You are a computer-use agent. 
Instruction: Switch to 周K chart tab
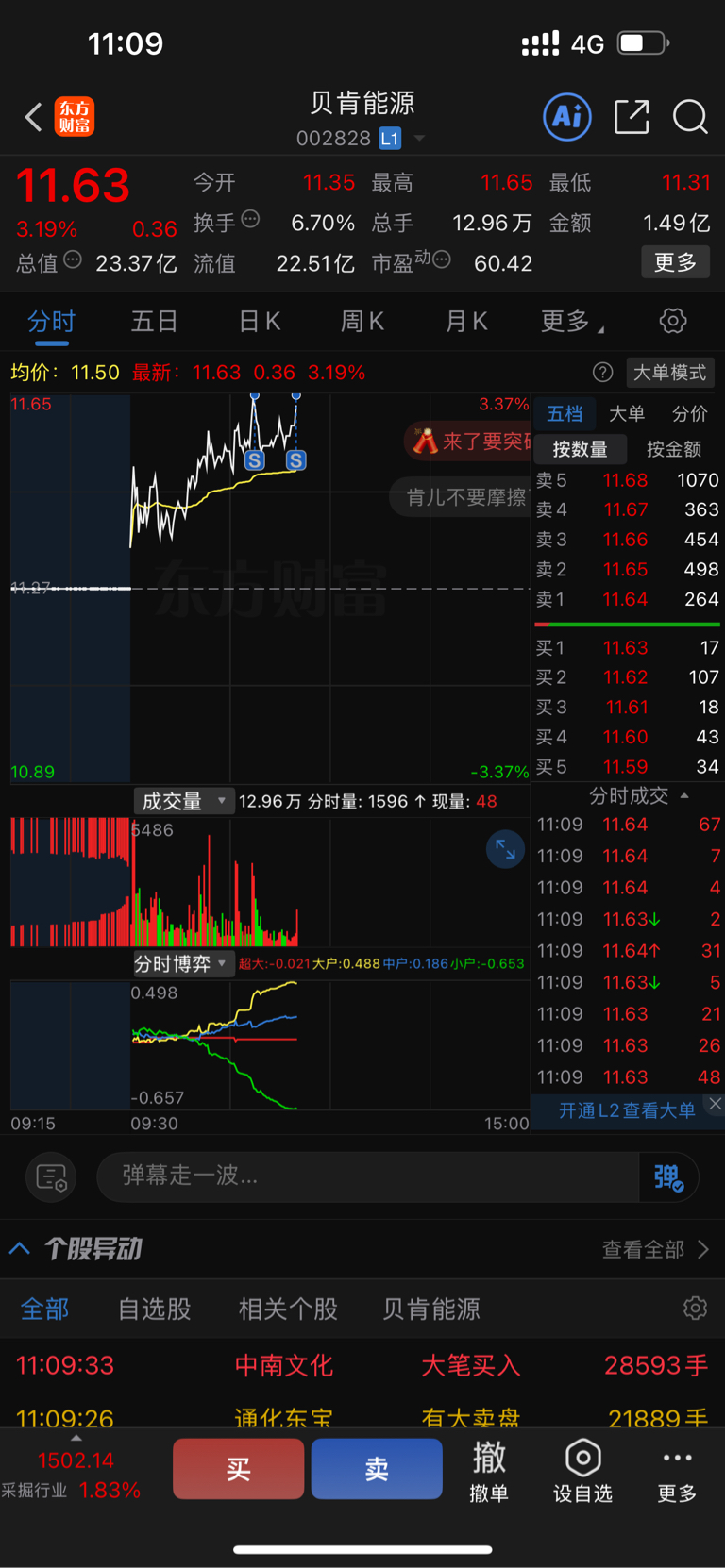tap(362, 322)
